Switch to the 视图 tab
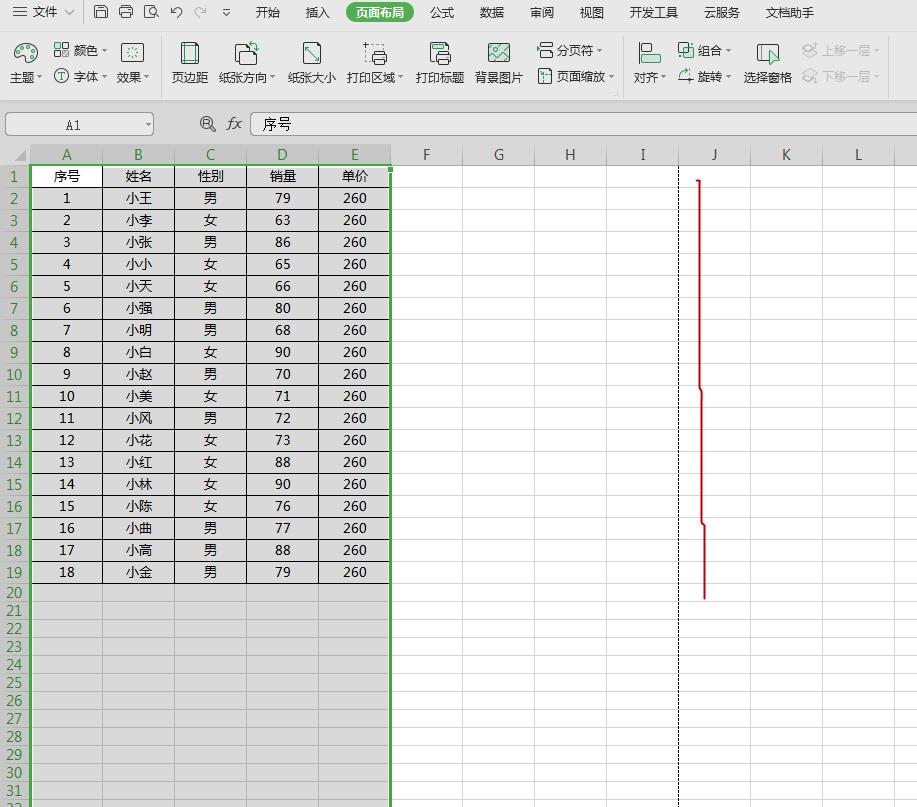Viewport: 917px width, 807px height. tap(591, 12)
